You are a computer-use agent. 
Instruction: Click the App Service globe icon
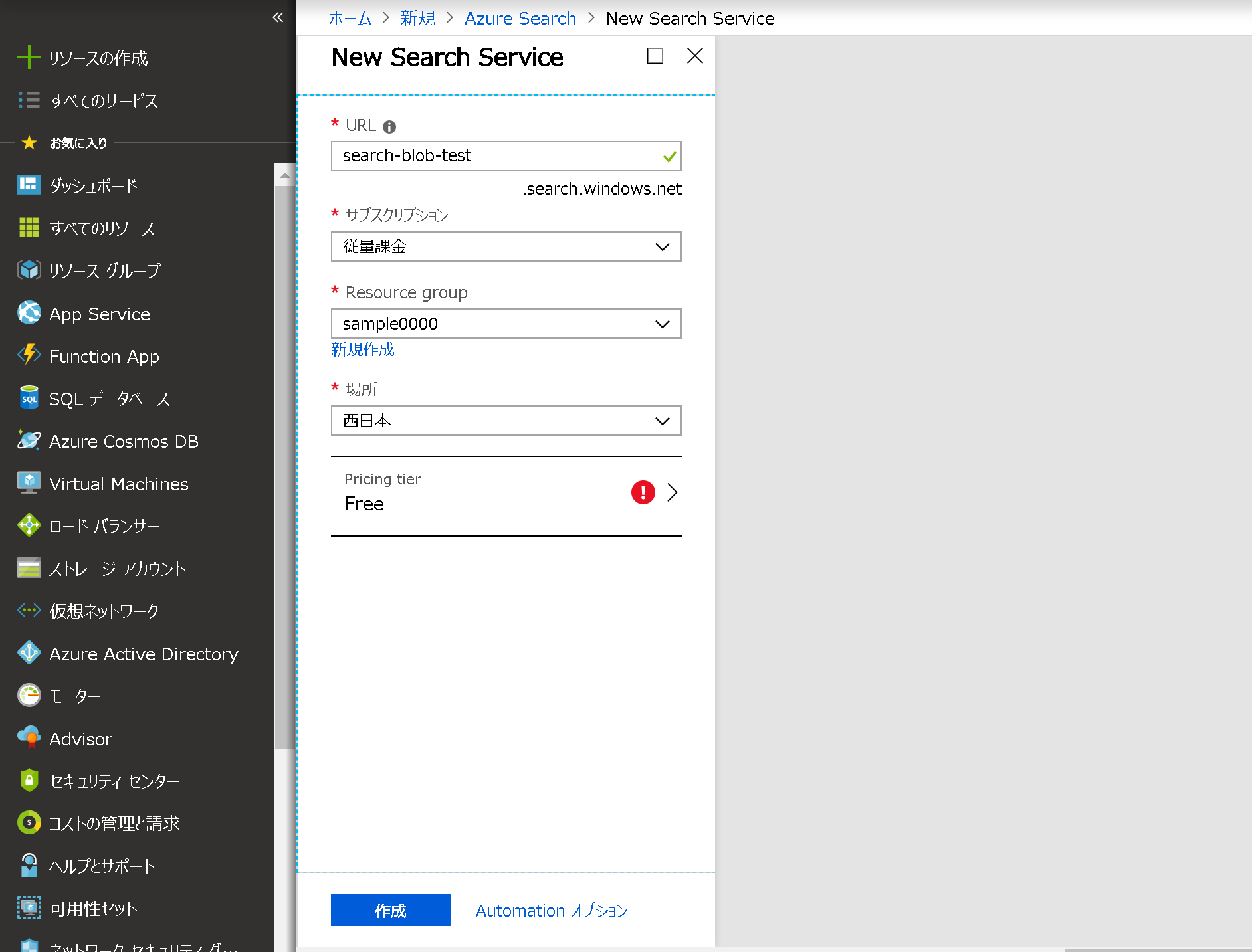point(29,313)
